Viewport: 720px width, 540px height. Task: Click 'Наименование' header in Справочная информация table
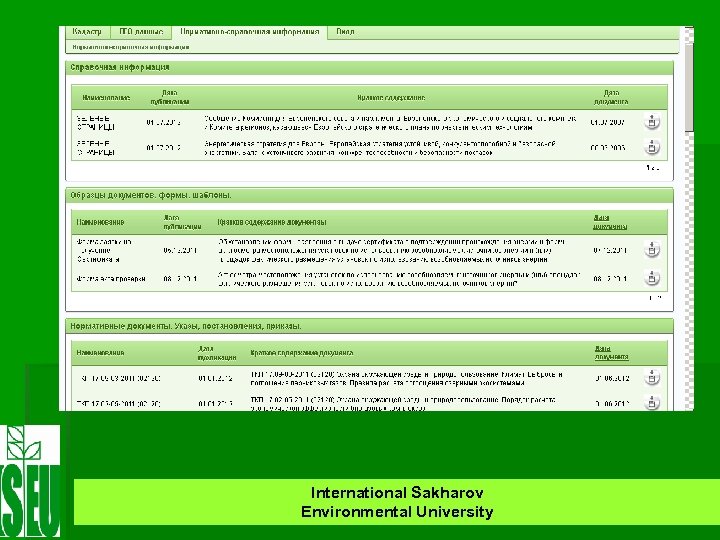click(x=106, y=97)
